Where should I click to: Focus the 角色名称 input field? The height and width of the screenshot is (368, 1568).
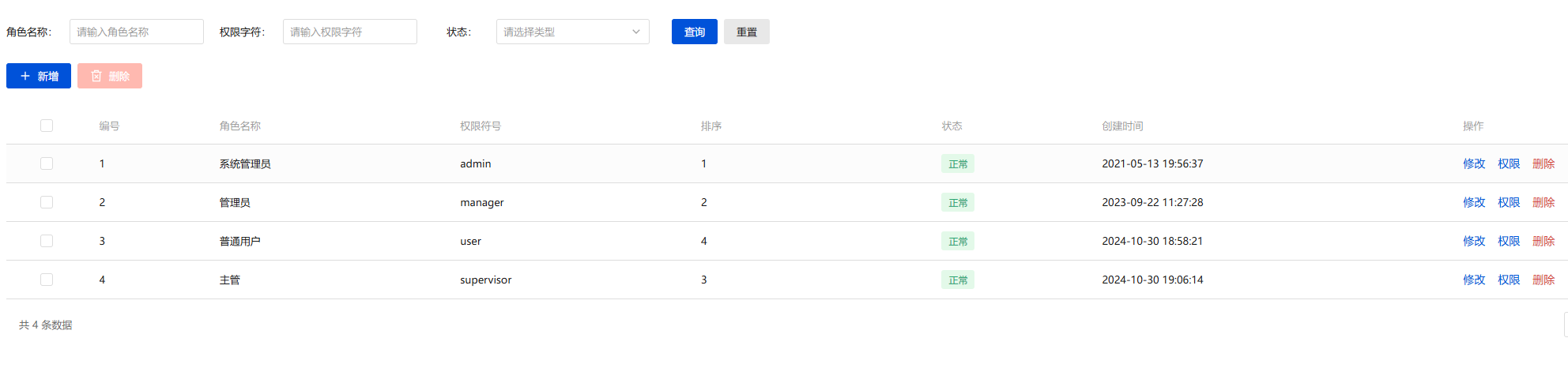point(136,32)
